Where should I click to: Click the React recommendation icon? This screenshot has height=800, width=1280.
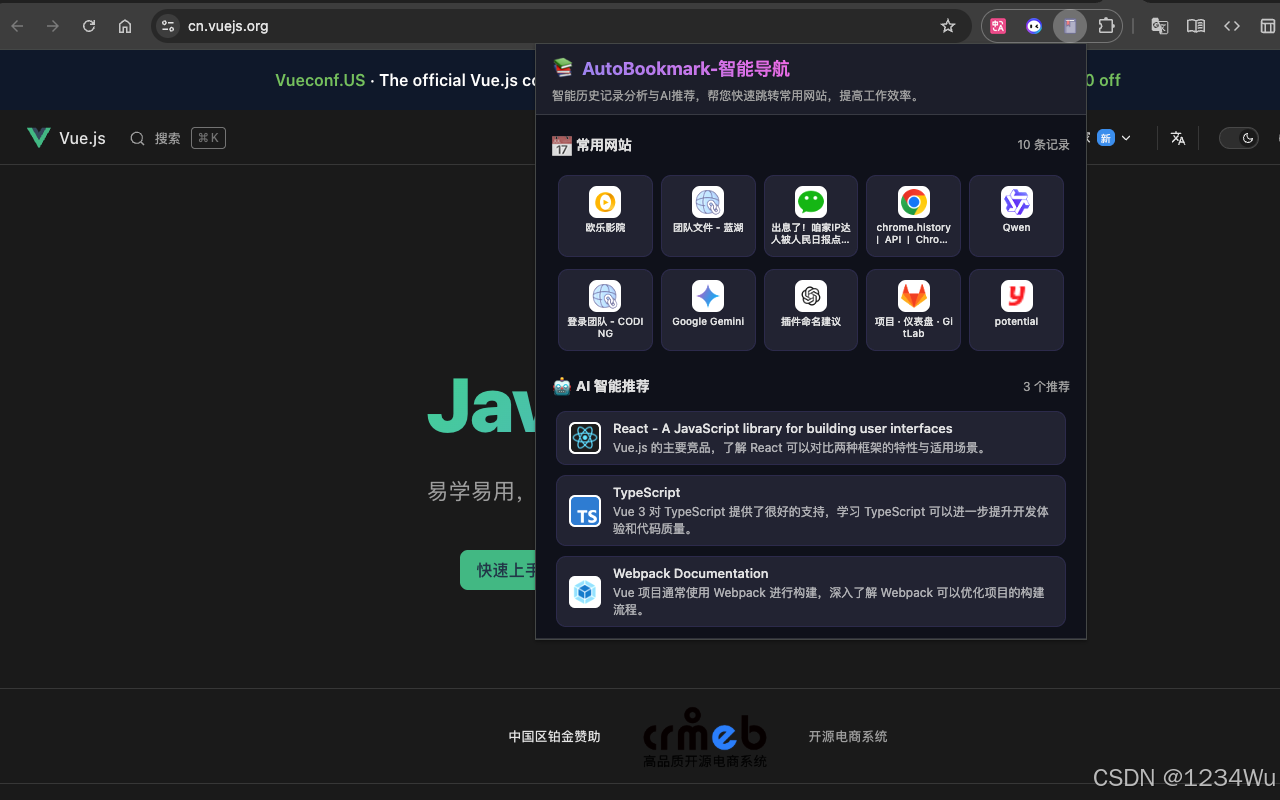pyautogui.click(x=585, y=438)
